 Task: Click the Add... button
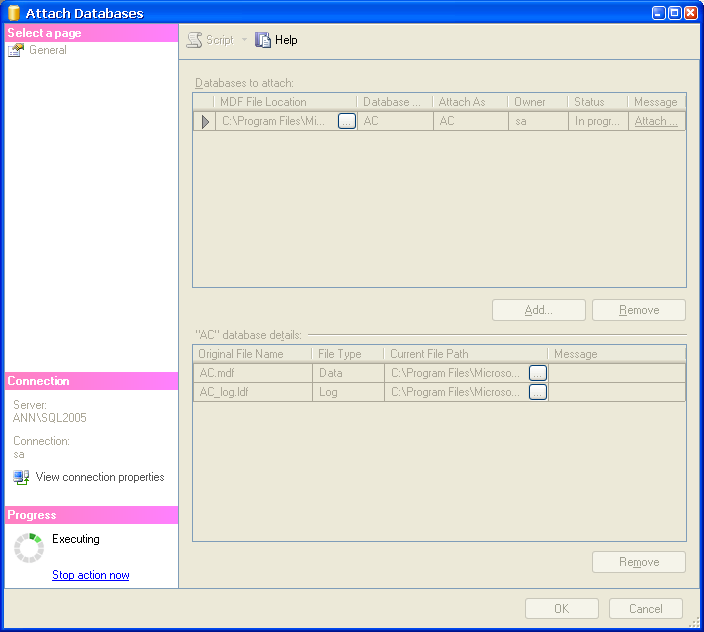(x=539, y=310)
